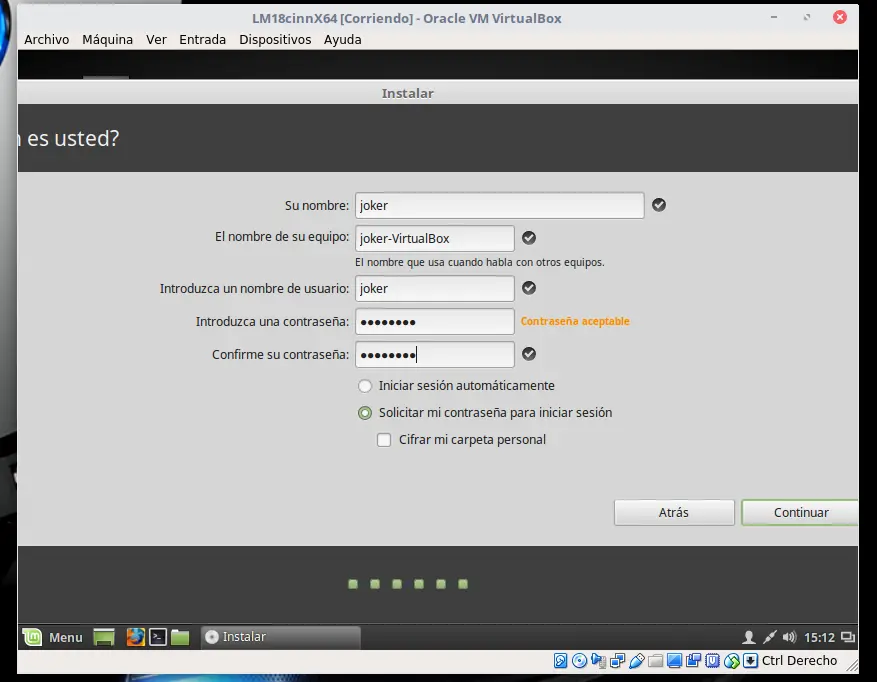The image size is (877, 682).
Task: Click the 15:12 clock in the panel
Action: coord(819,637)
